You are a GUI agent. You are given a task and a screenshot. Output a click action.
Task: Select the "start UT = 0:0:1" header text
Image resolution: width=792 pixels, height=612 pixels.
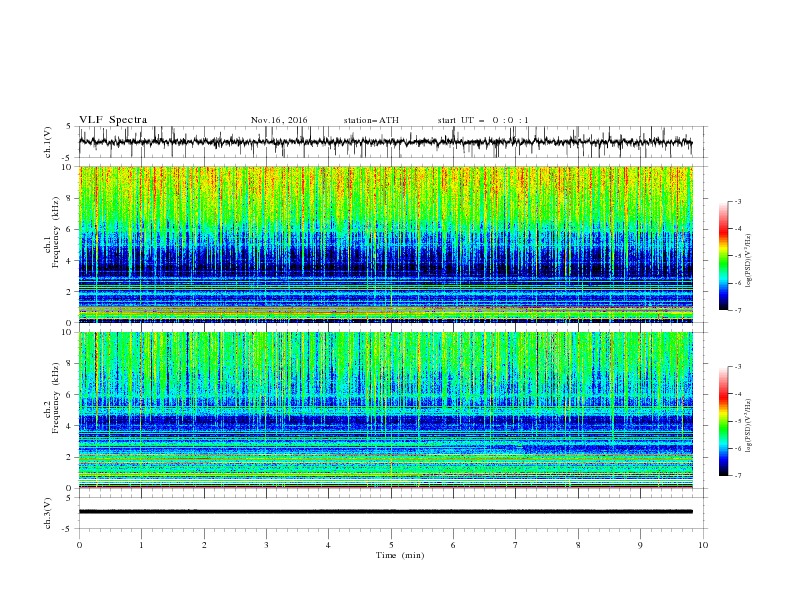point(483,120)
